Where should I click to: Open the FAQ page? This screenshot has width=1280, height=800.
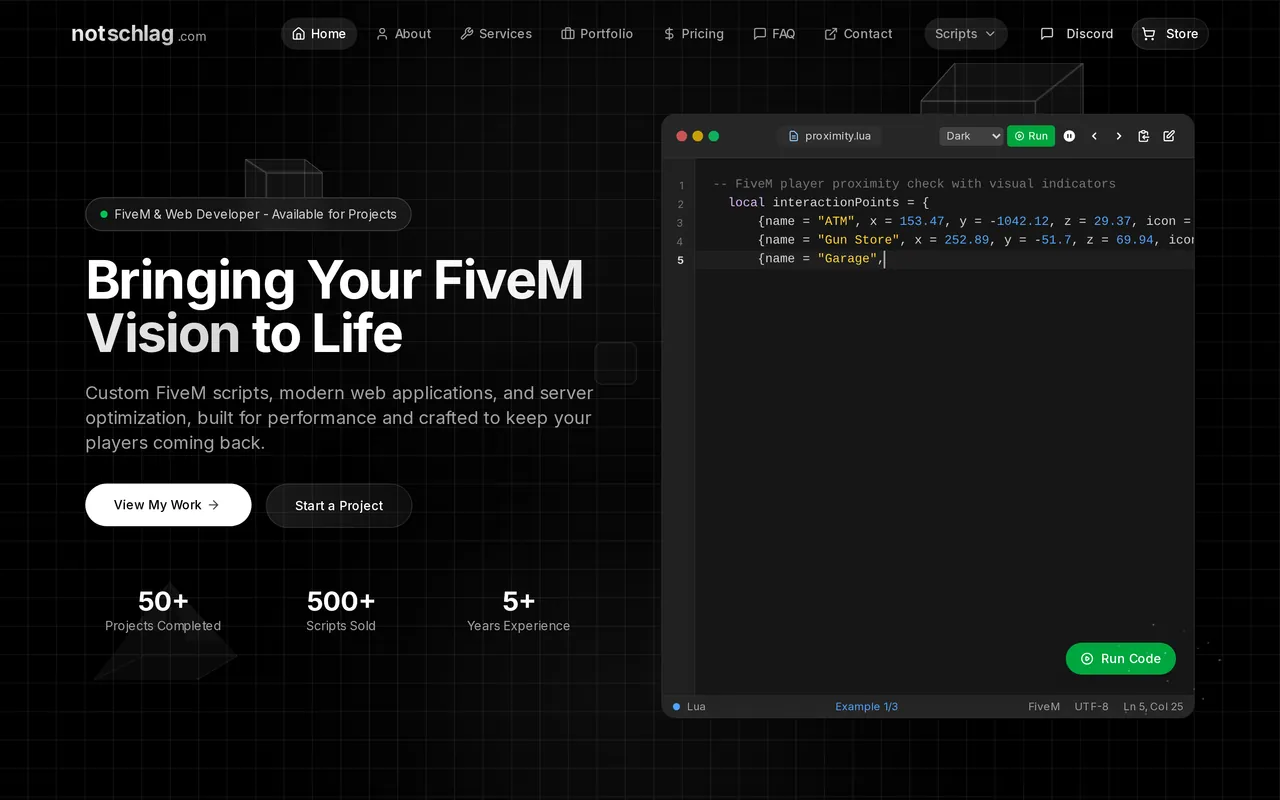pos(774,34)
